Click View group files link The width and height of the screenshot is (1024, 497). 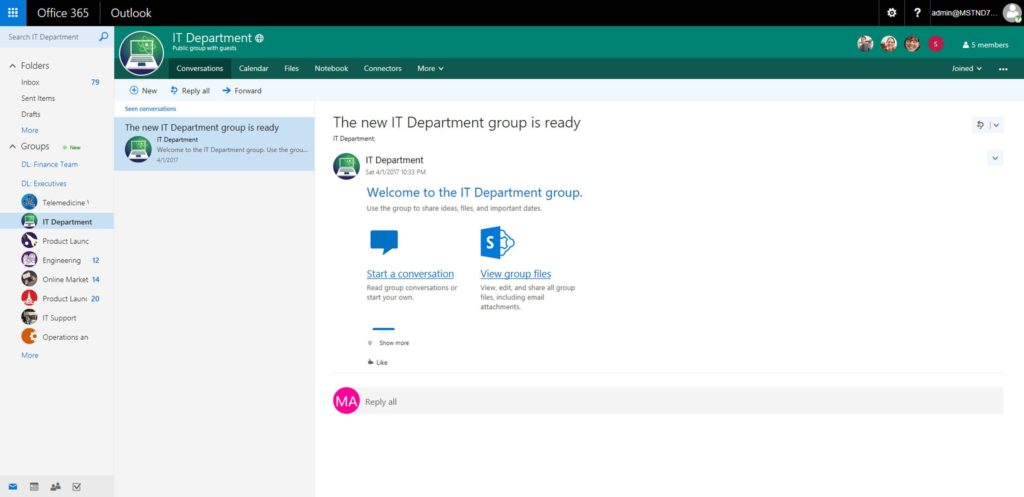[515, 274]
